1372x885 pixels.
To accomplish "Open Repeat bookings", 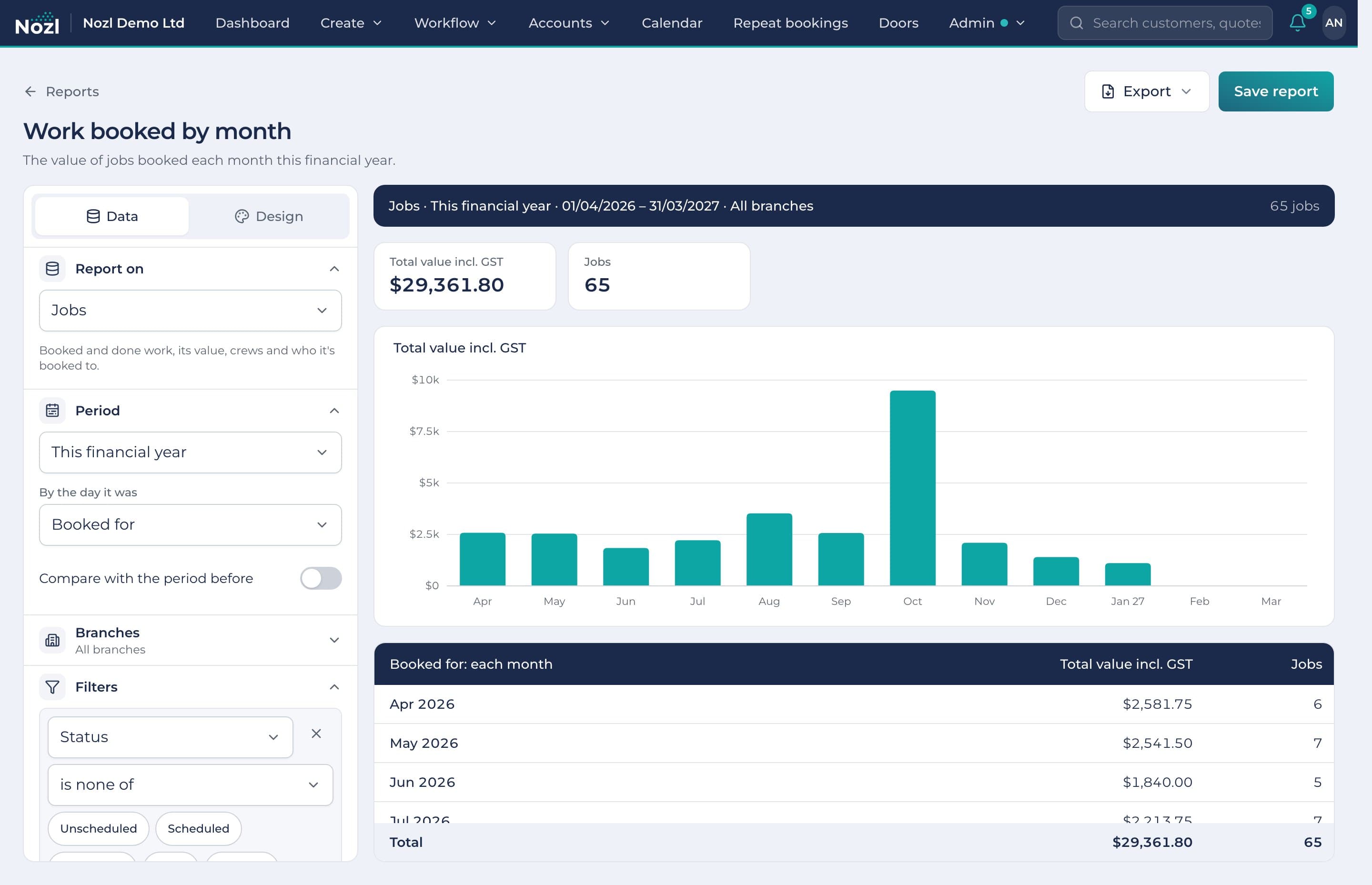I will coord(790,23).
